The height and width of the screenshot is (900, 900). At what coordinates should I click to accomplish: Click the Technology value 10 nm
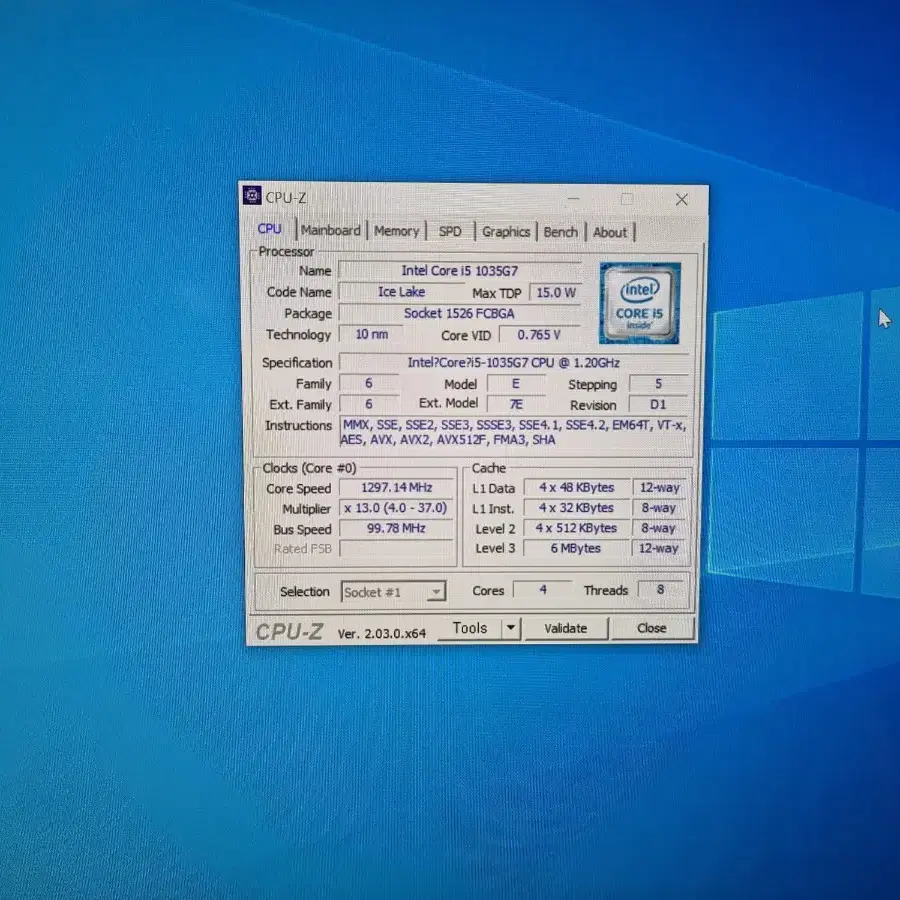click(x=371, y=334)
